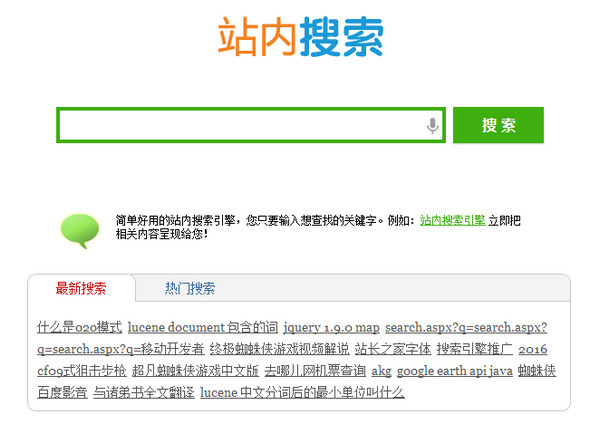
Task: Click the lucene 中文分词后的最小单位叫什么 link
Action: 302,393
